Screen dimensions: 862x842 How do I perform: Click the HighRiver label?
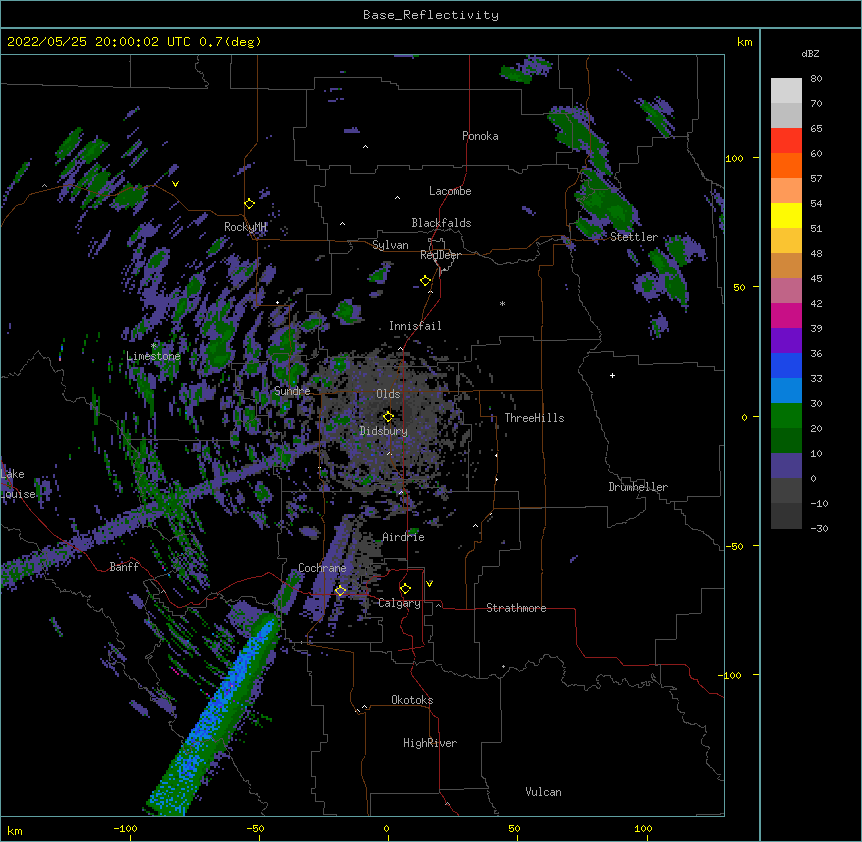tap(430, 743)
